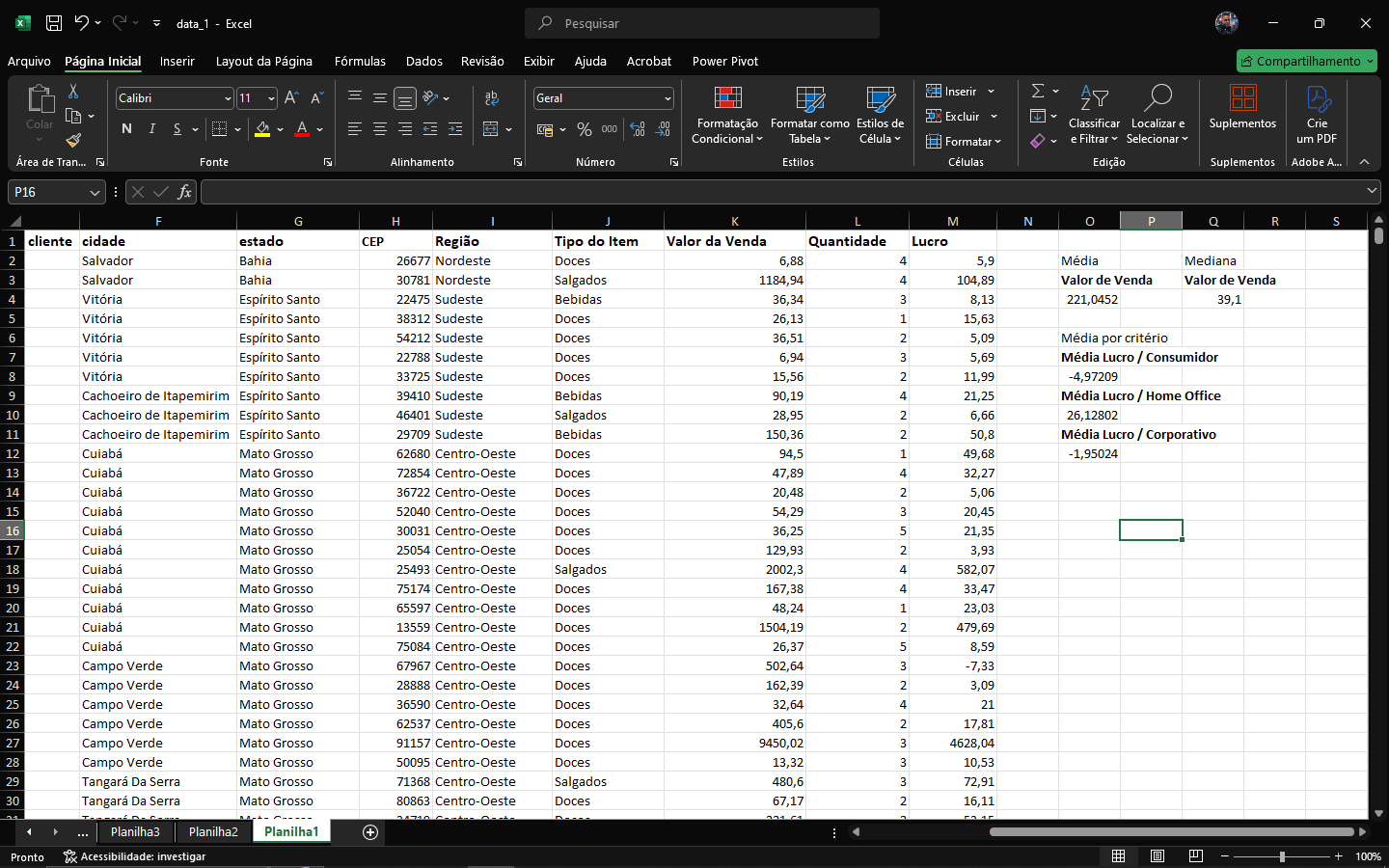Image resolution: width=1389 pixels, height=868 pixels.
Task: Decrease the indent level
Action: coord(430,129)
